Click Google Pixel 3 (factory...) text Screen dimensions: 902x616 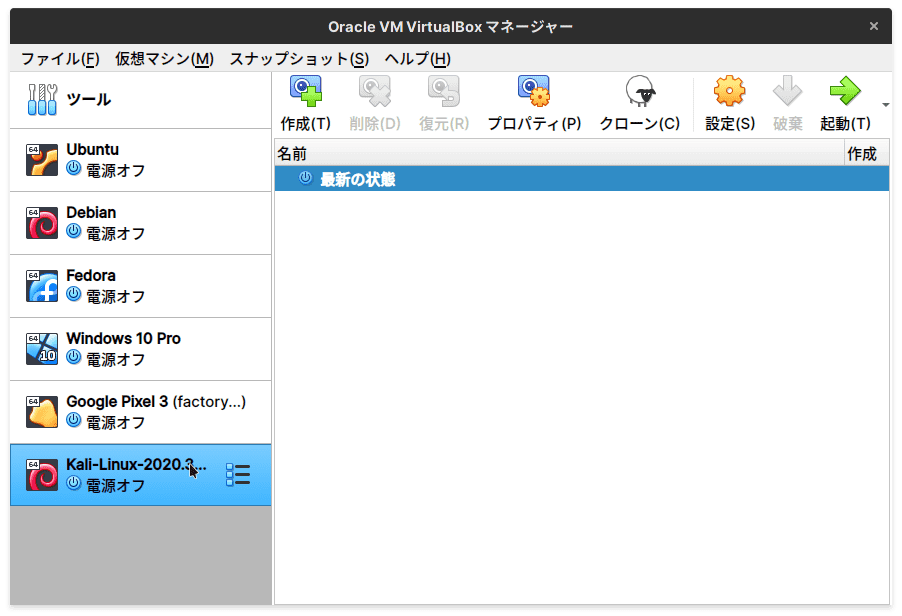(x=156, y=401)
